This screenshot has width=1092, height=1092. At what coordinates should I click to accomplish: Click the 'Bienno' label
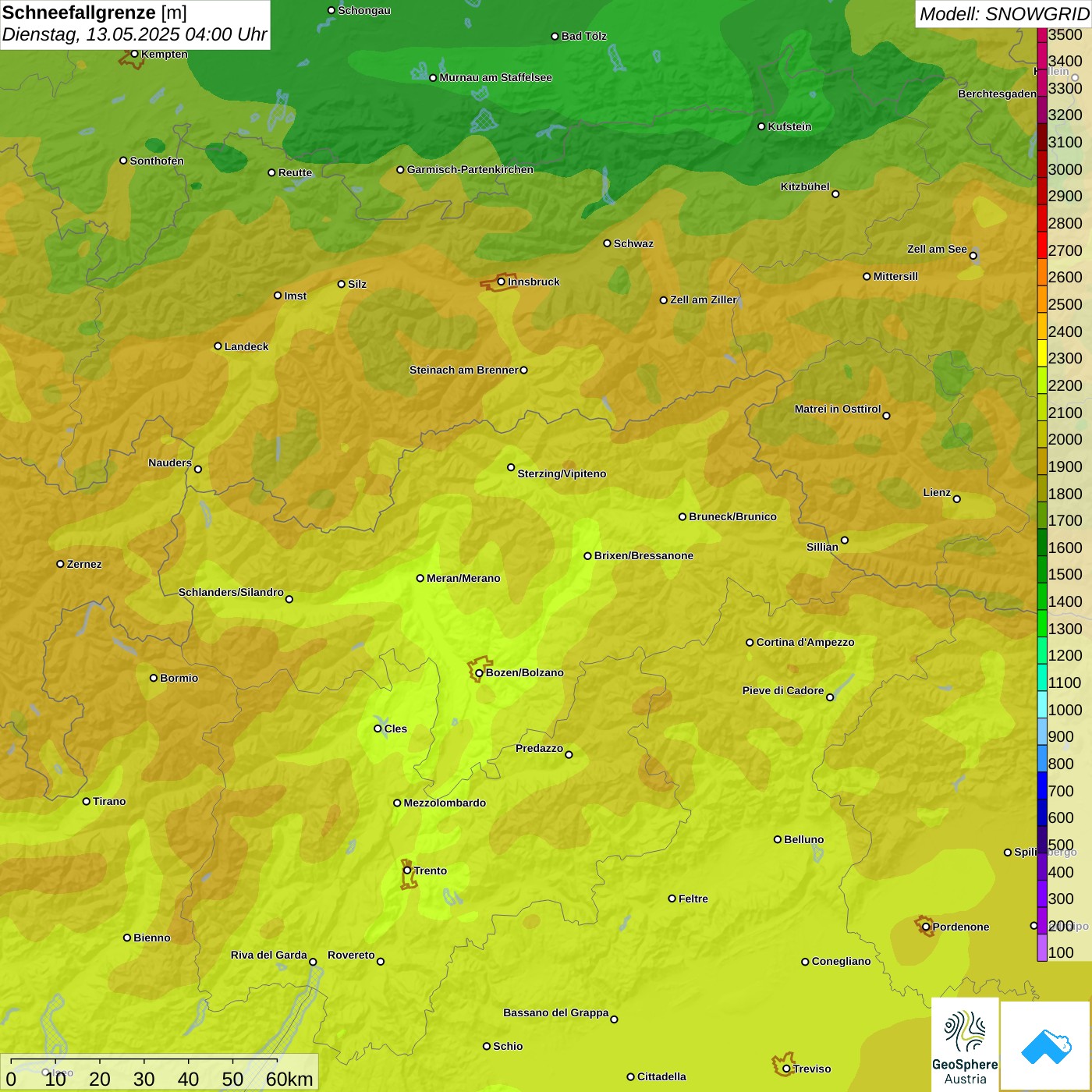click(151, 938)
